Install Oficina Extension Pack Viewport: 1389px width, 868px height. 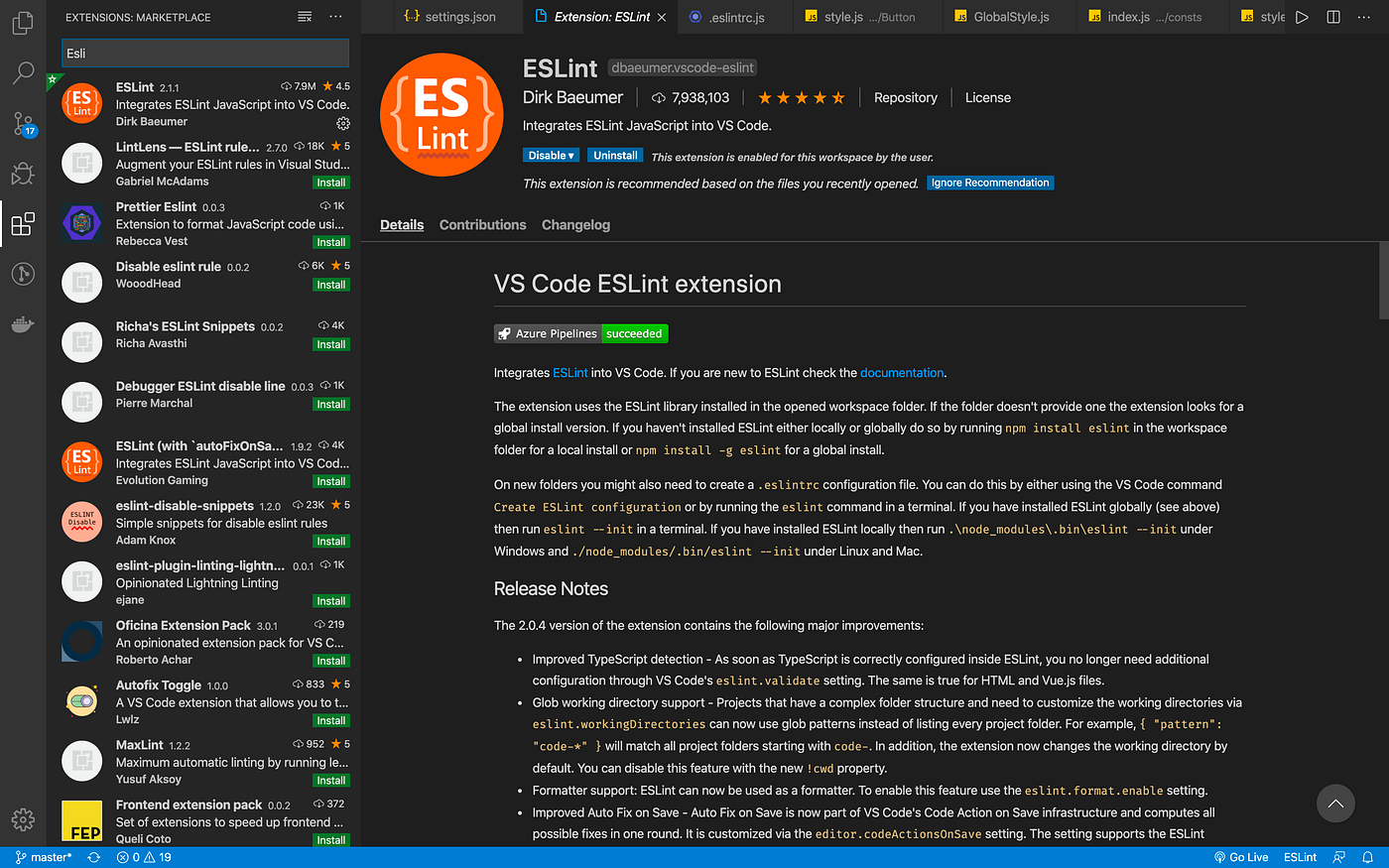pyautogui.click(x=331, y=661)
